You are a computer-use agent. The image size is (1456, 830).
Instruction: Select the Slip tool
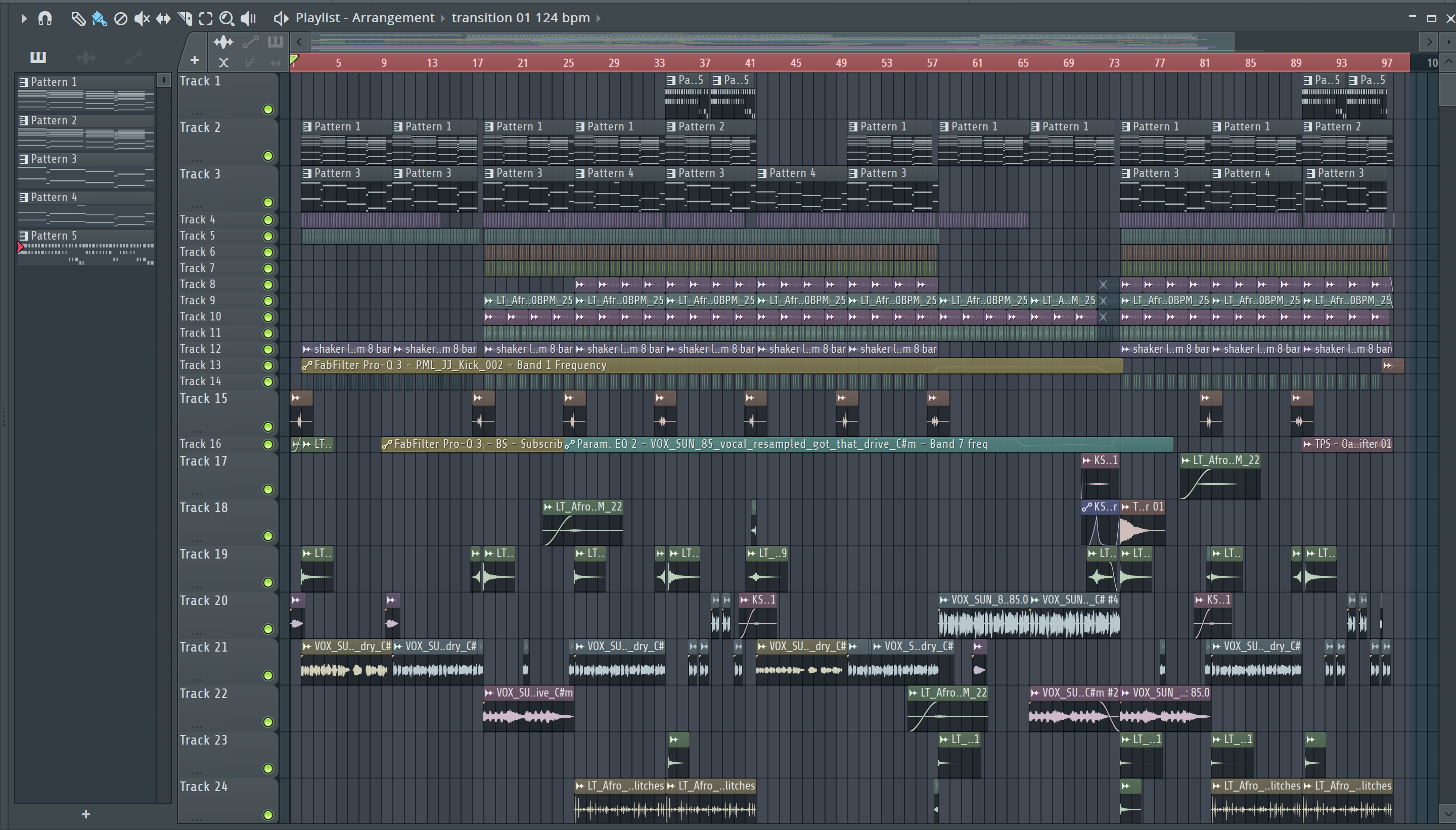163,19
